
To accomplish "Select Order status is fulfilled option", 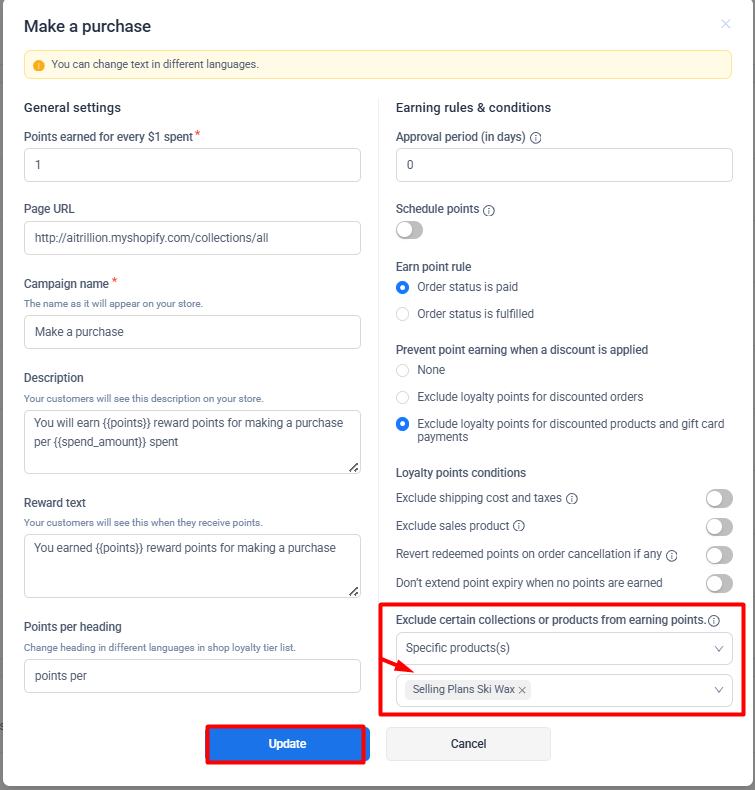I will 403,314.
